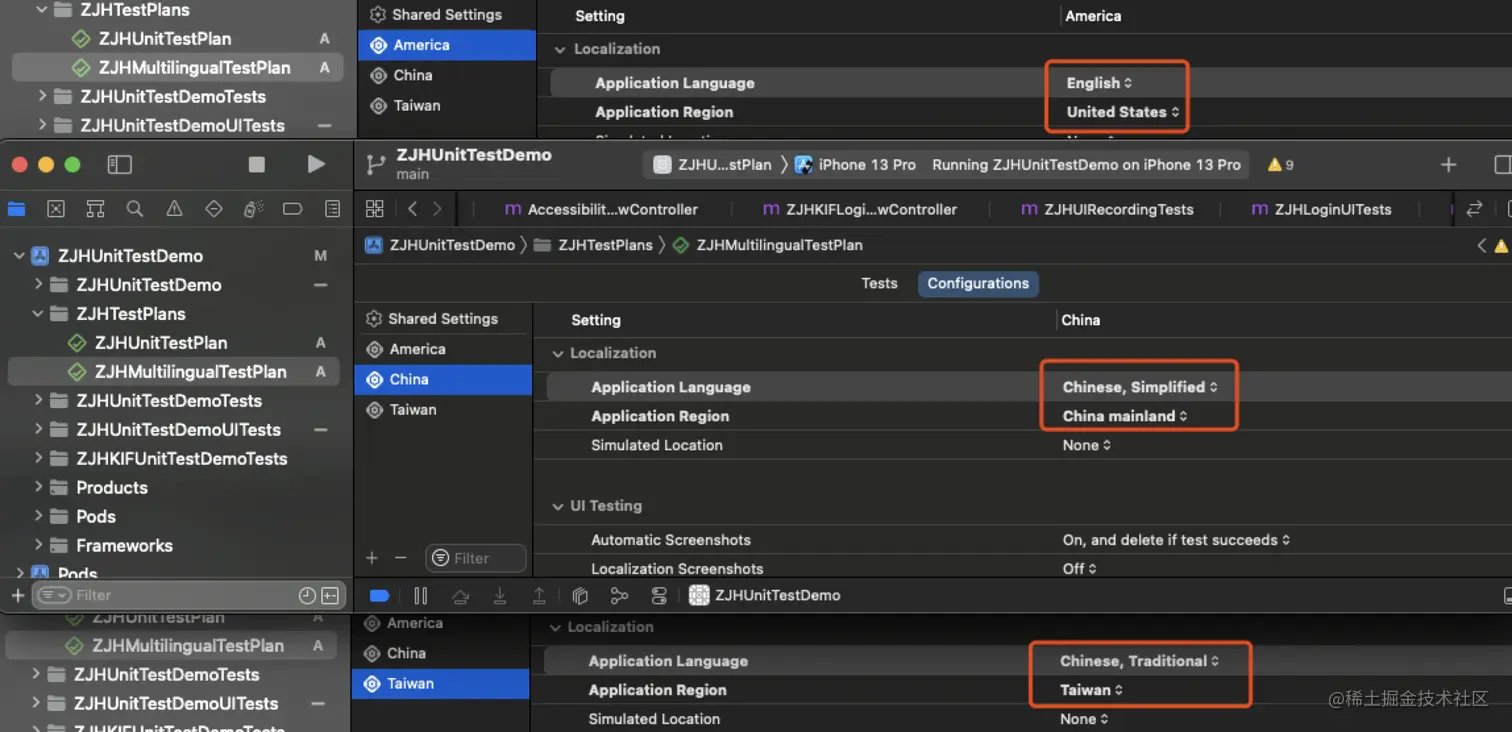This screenshot has width=1512, height=732.
Task: Open the Source Control navigator
Action: click(x=56, y=209)
